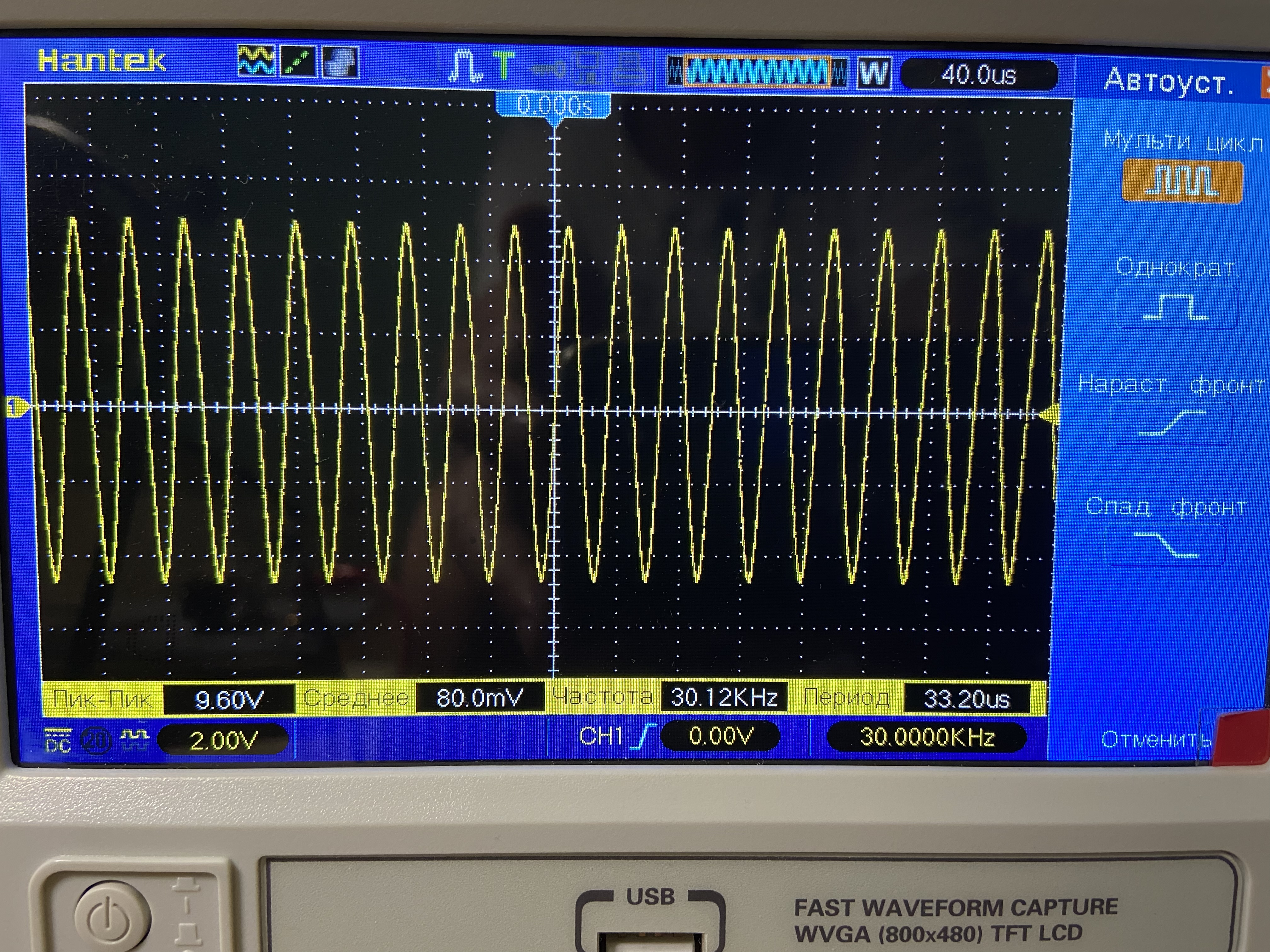Click the green T trigger indicator
Screen dimensions: 1270x952
(x=504, y=65)
